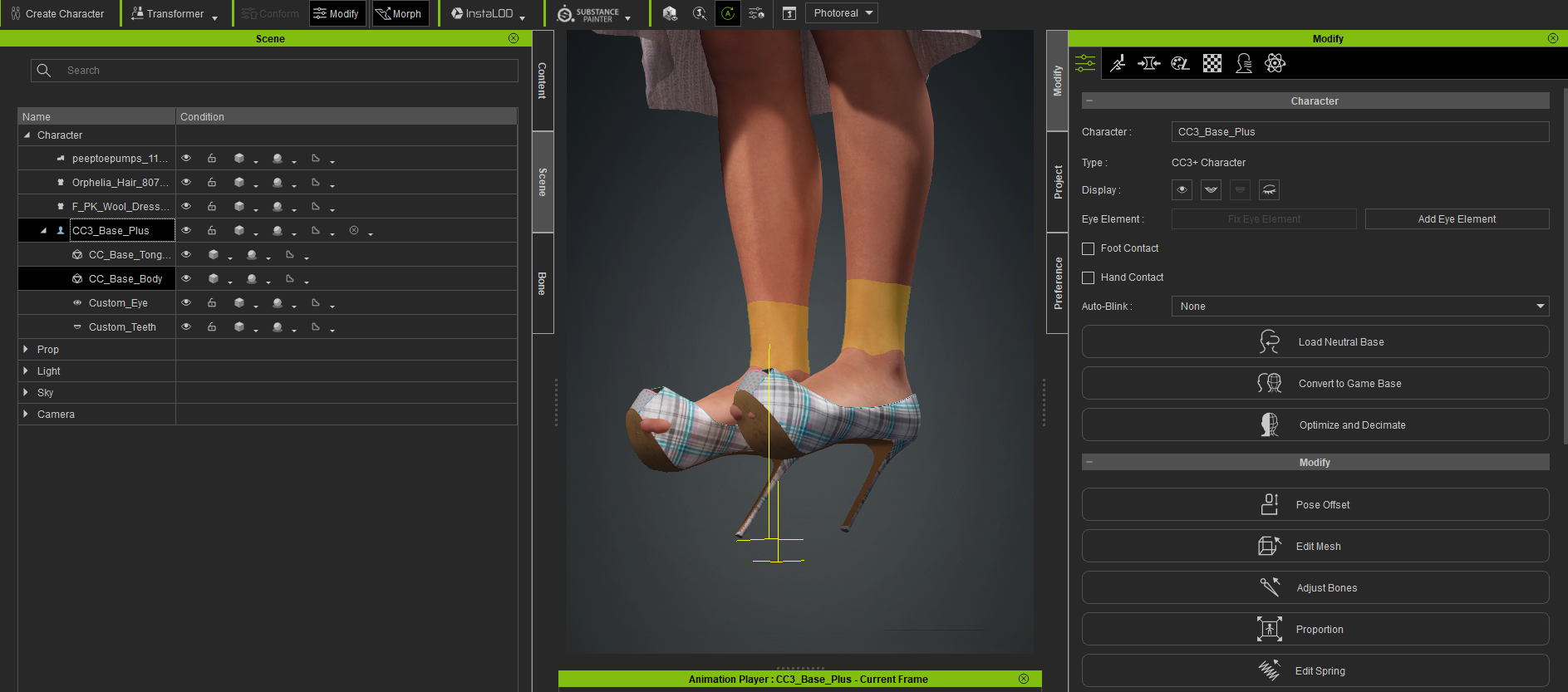This screenshot has height=692, width=1568.
Task: Open the Appearance palette tab icon
Action: [1181, 63]
